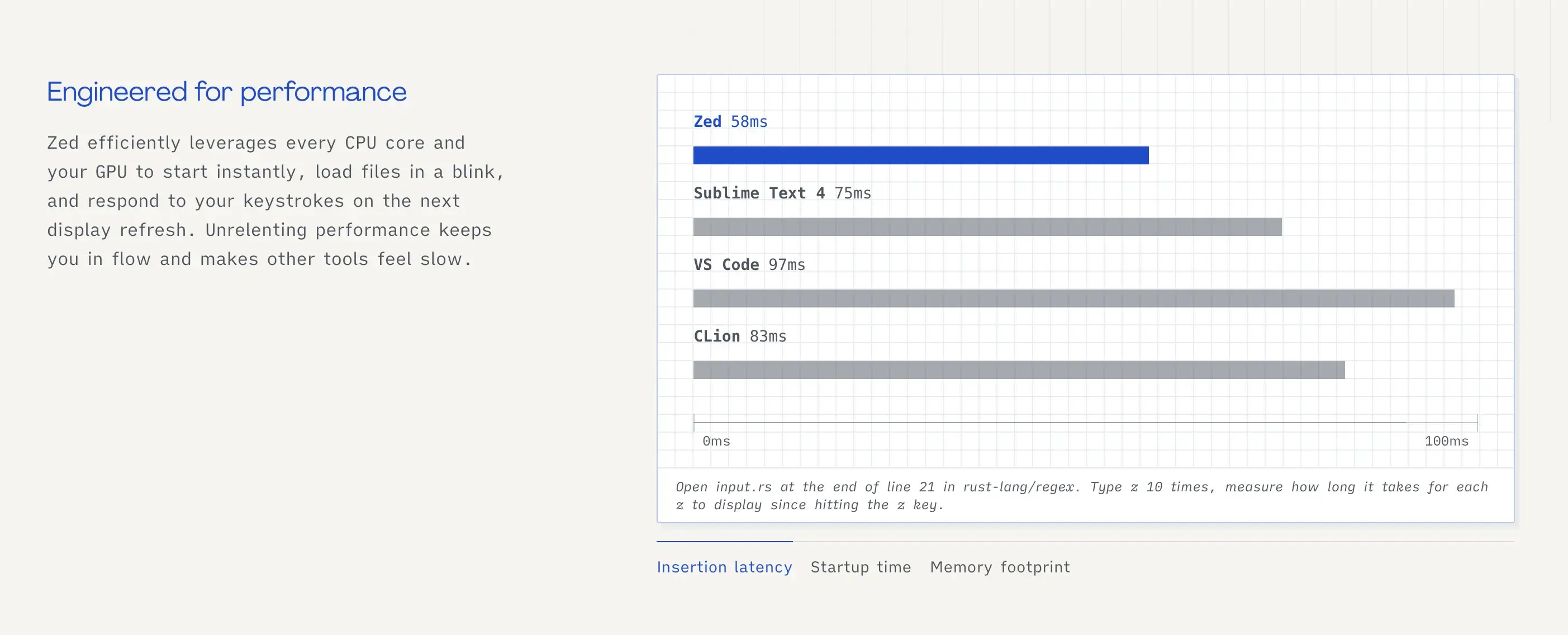Image resolution: width=1568 pixels, height=635 pixels.
Task: Click the "CLion 83ms" label
Action: click(x=740, y=336)
